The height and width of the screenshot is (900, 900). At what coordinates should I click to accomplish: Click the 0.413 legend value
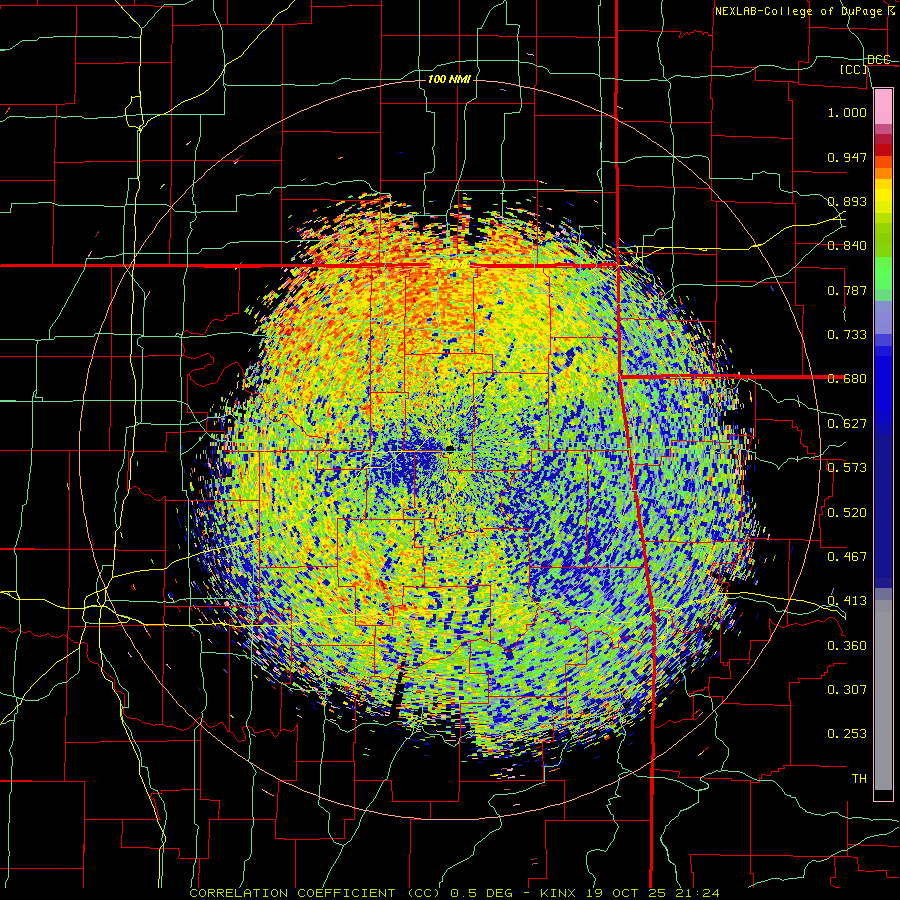coord(847,601)
